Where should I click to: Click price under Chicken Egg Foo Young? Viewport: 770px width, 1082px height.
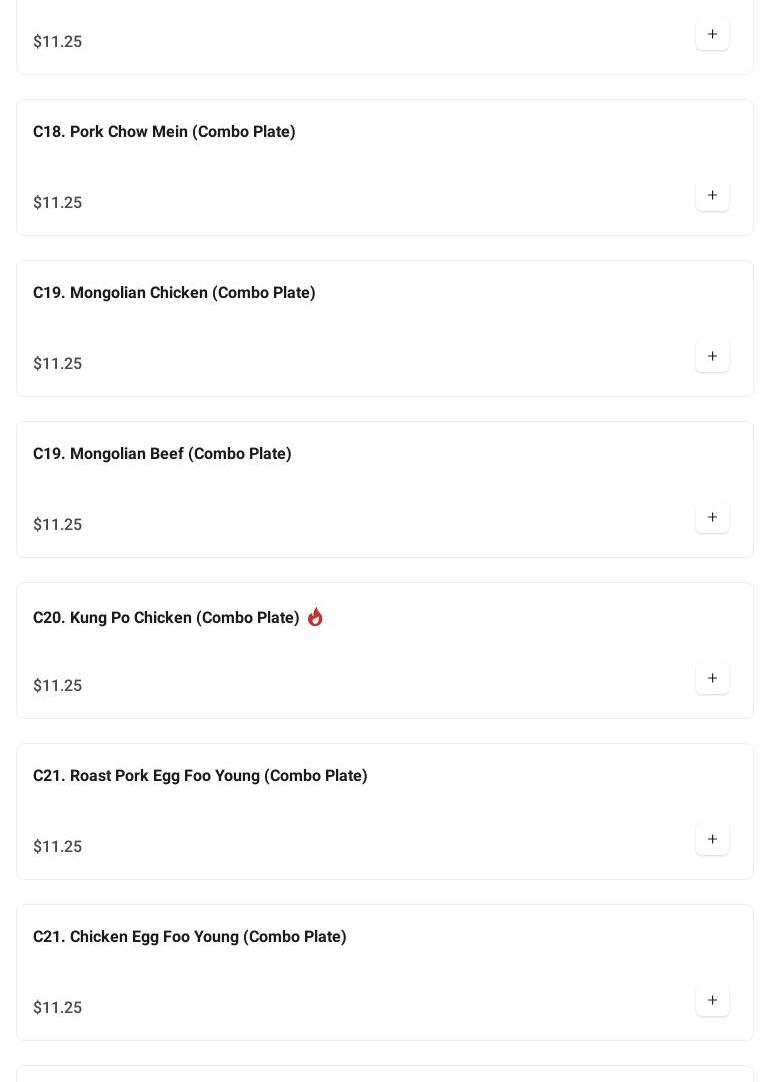58,1008
